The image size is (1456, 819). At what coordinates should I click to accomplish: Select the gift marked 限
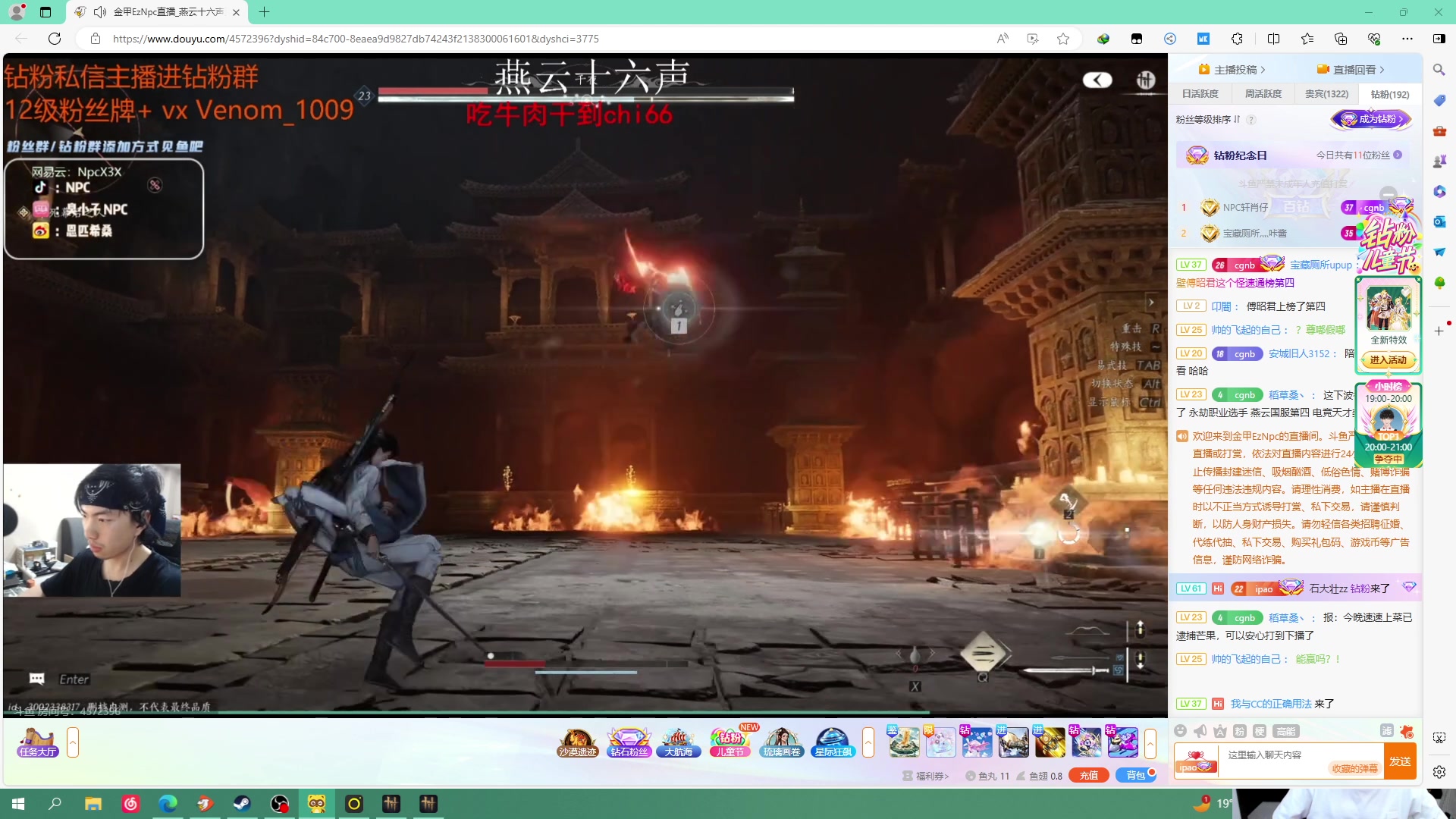(940, 742)
